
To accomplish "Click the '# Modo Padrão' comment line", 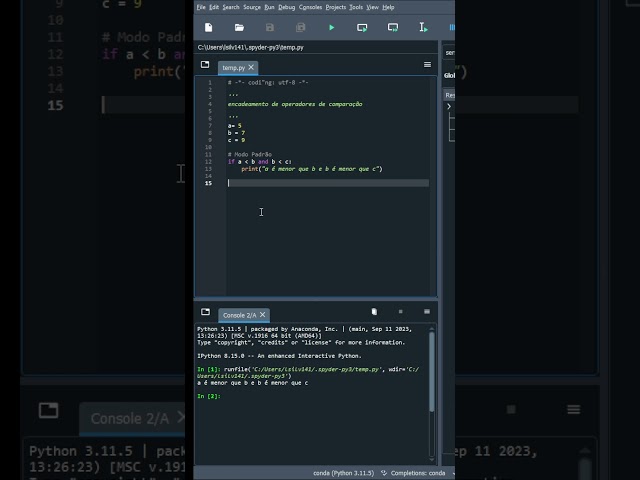I will [x=250, y=154].
